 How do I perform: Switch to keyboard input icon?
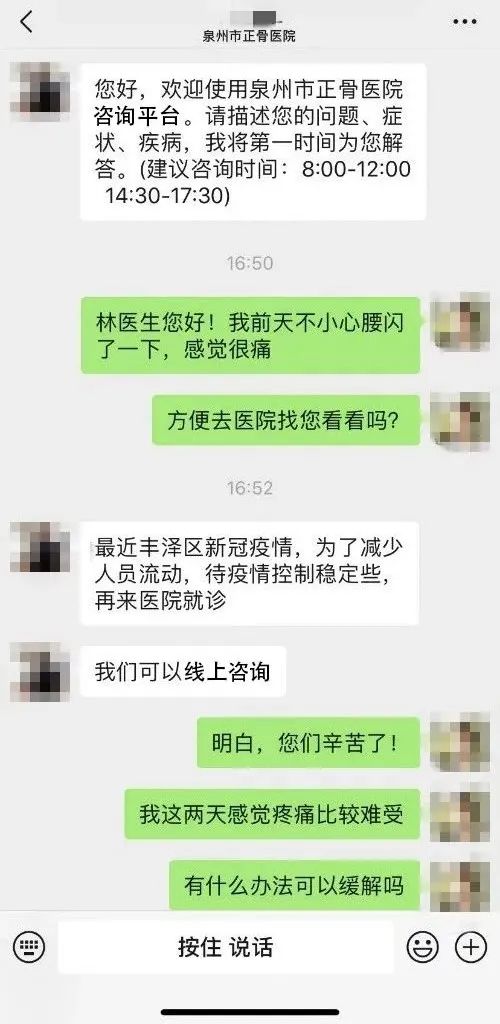tap(29, 946)
